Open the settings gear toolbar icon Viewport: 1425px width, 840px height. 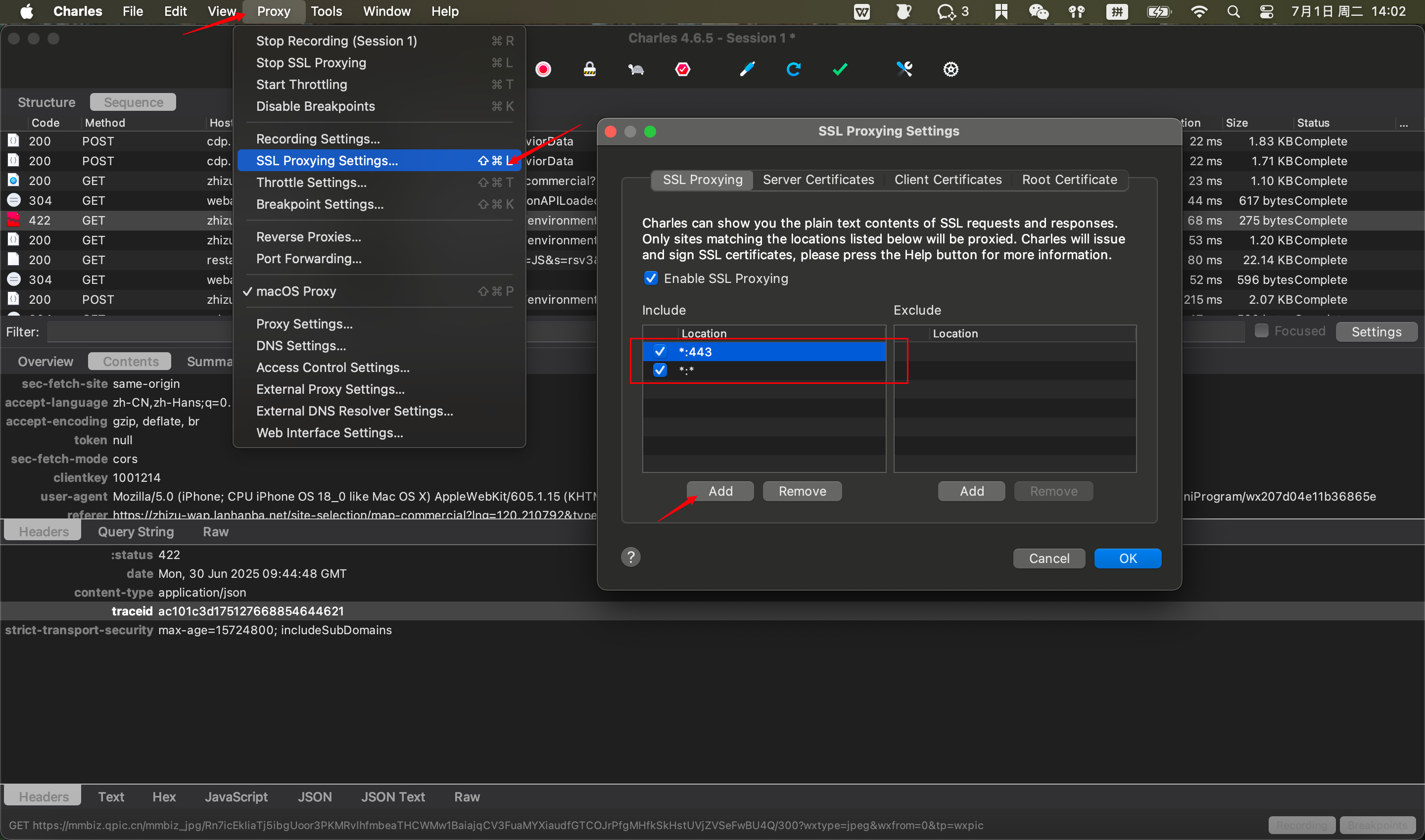(950, 69)
